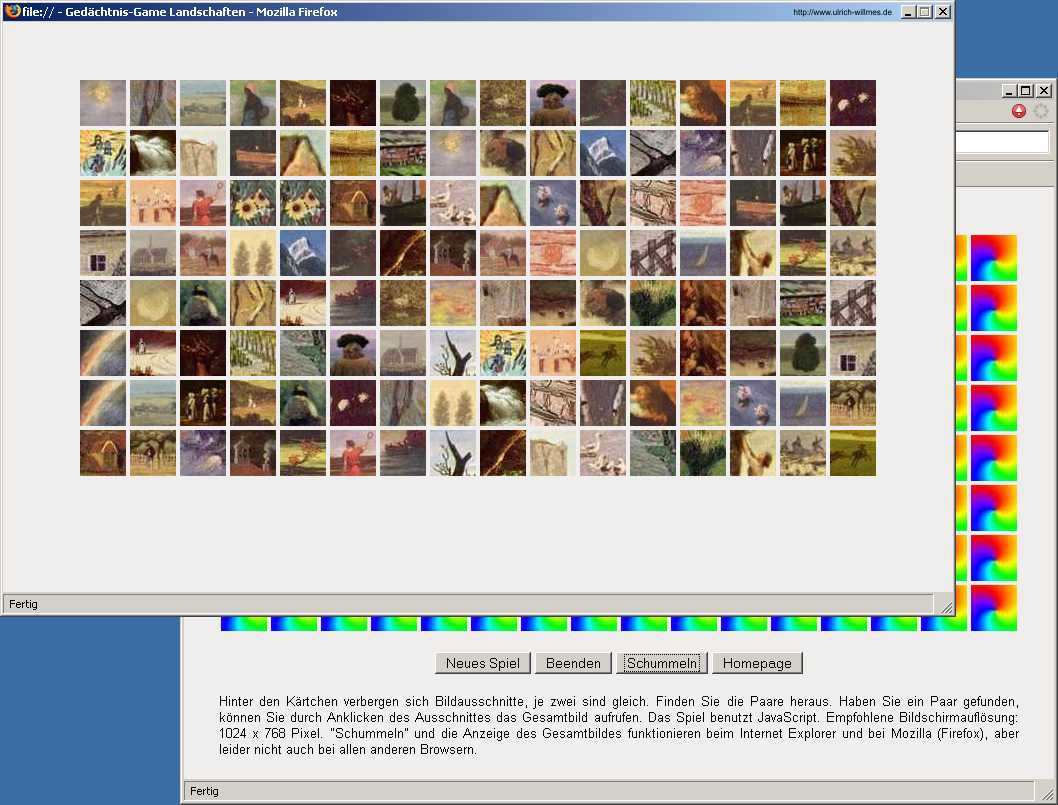Open the Homepage button
Screen dimensions: 1058x805
click(756, 663)
